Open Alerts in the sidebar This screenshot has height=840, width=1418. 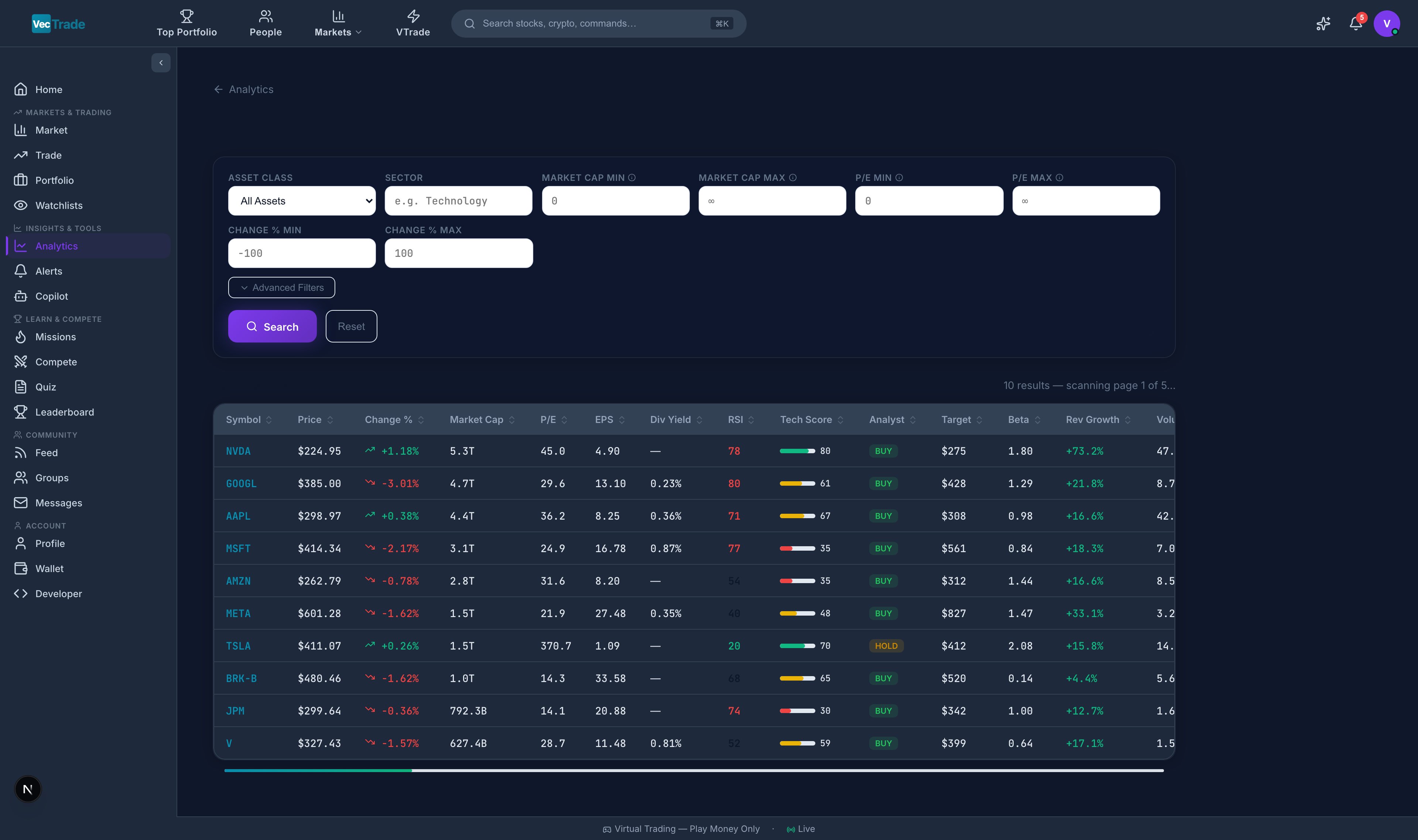88,271
